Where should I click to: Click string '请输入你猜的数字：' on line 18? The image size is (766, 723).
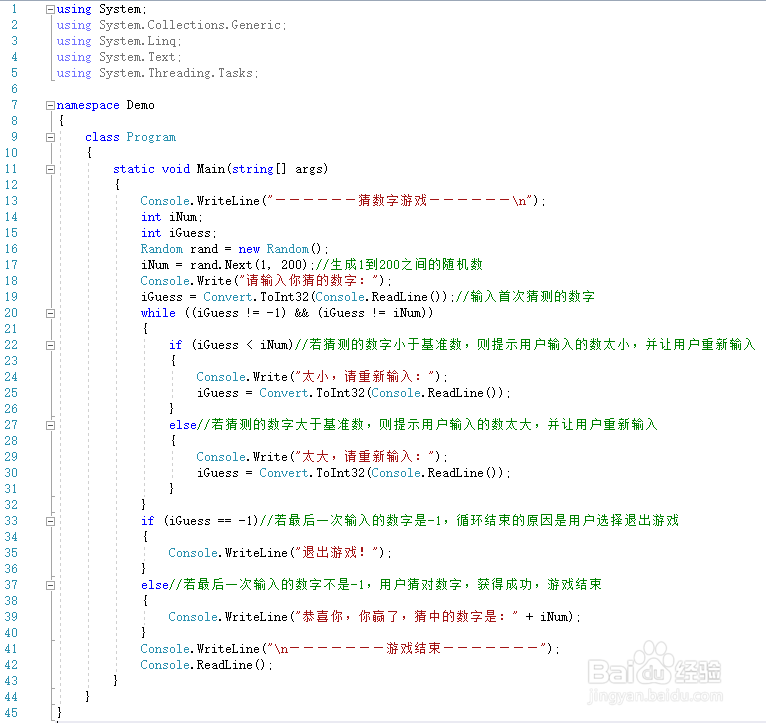click(305, 281)
